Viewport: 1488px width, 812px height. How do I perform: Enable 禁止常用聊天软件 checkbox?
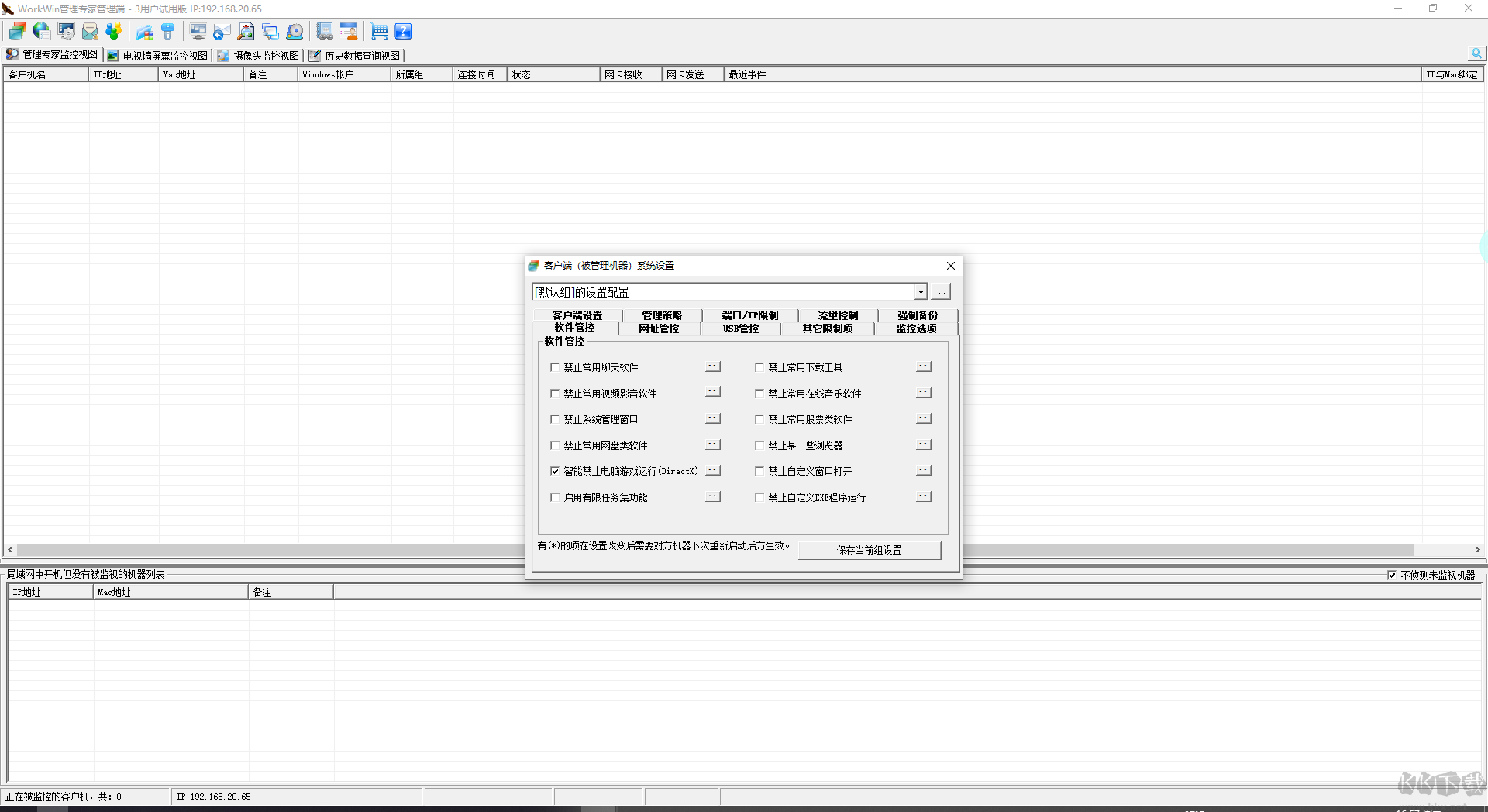(555, 367)
